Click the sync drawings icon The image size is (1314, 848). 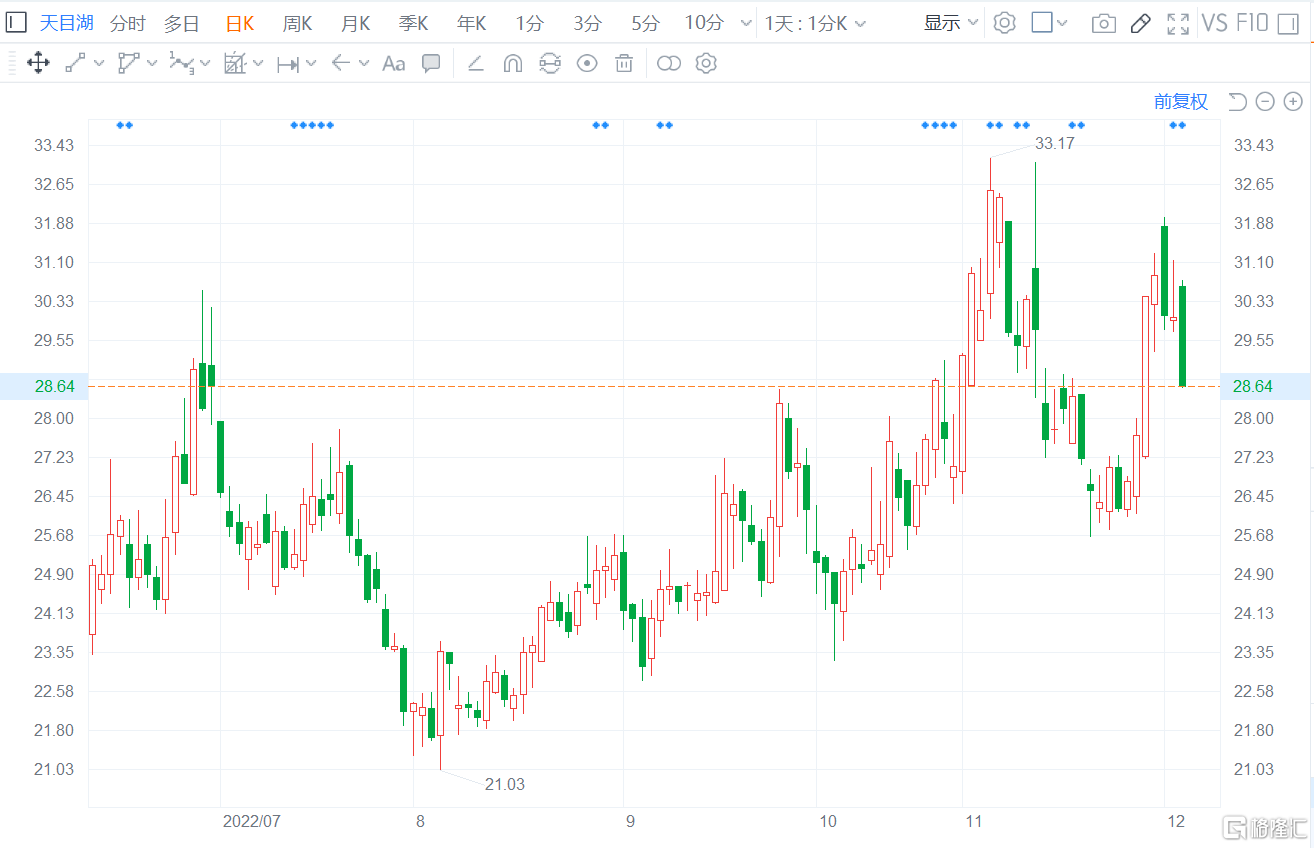tap(550, 64)
